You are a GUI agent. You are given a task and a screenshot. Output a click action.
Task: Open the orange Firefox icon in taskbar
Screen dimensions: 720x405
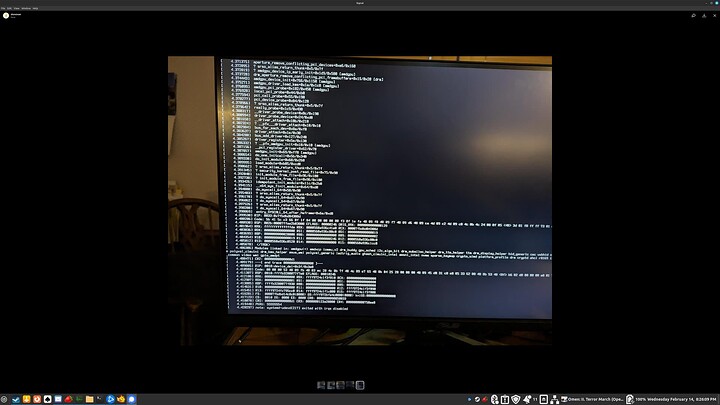pos(121,399)
